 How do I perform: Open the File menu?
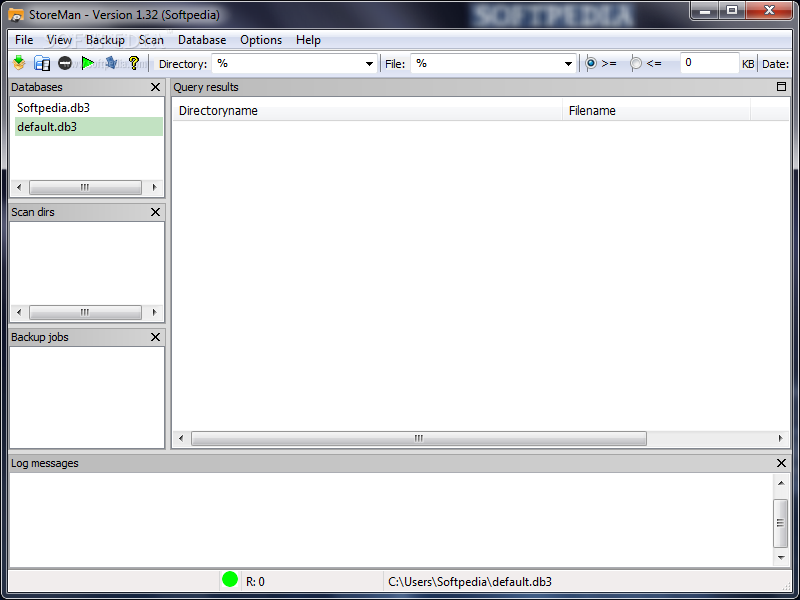tap(24, 40)
